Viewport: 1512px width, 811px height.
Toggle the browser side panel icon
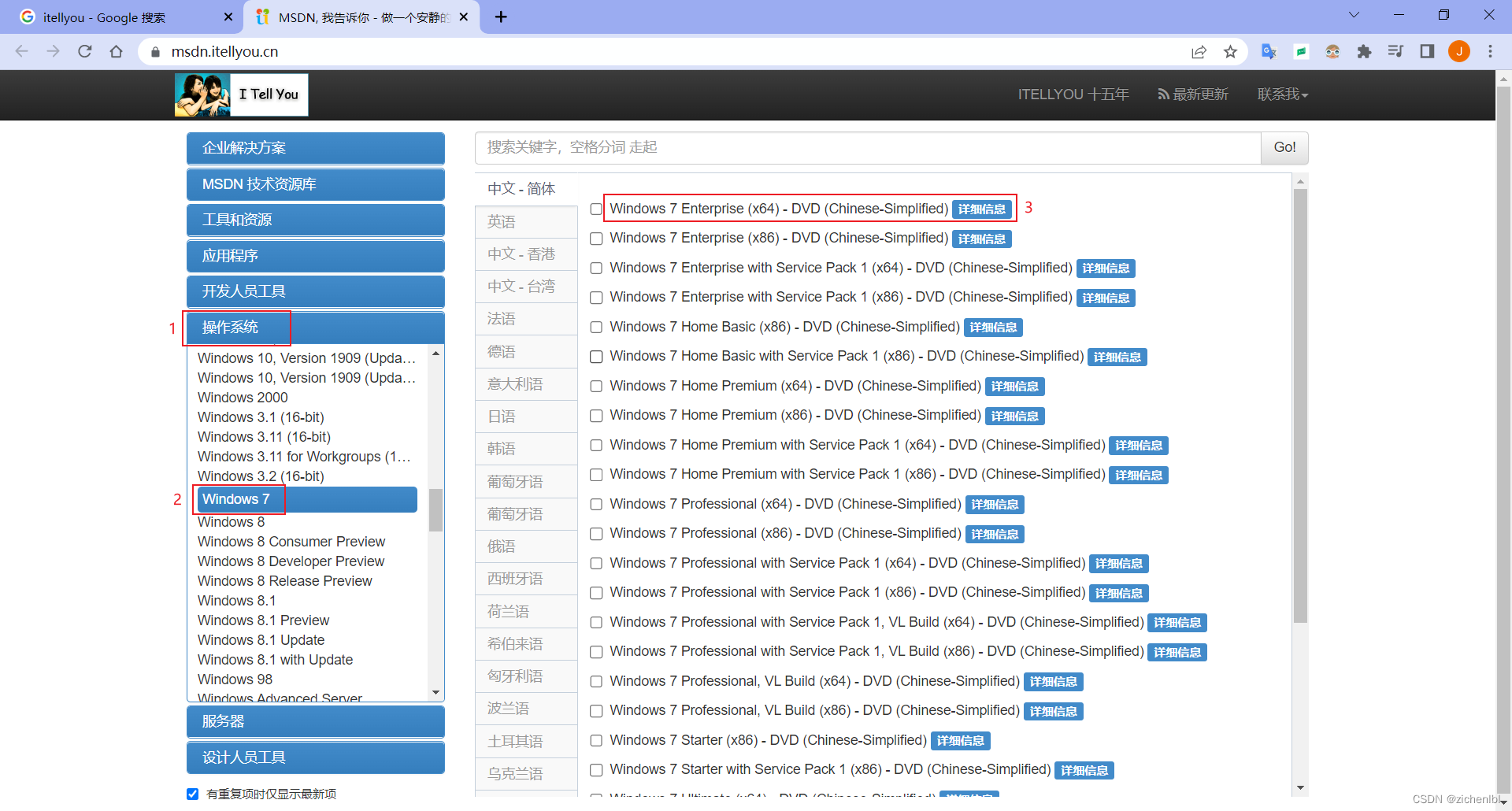click(1427, 51)
